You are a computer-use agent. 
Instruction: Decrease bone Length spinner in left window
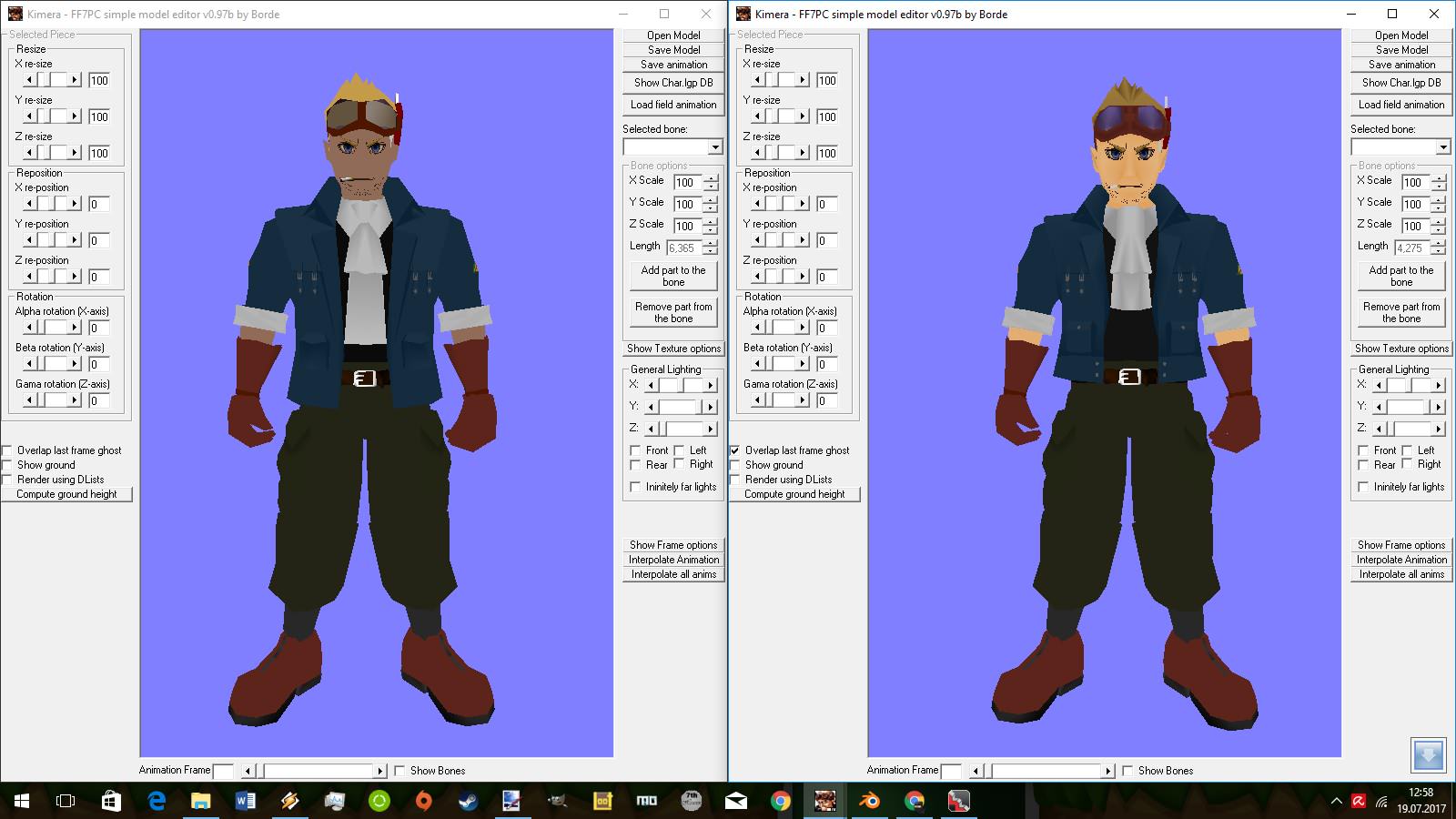click(x=710, y=252)
